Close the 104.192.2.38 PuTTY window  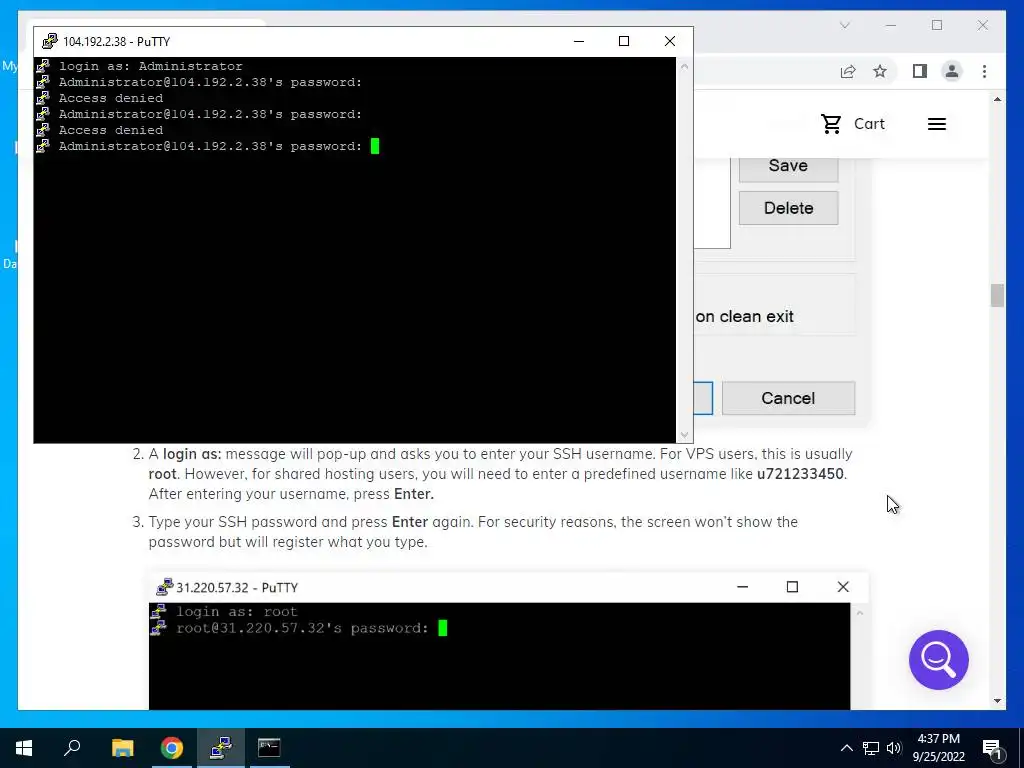669,41
